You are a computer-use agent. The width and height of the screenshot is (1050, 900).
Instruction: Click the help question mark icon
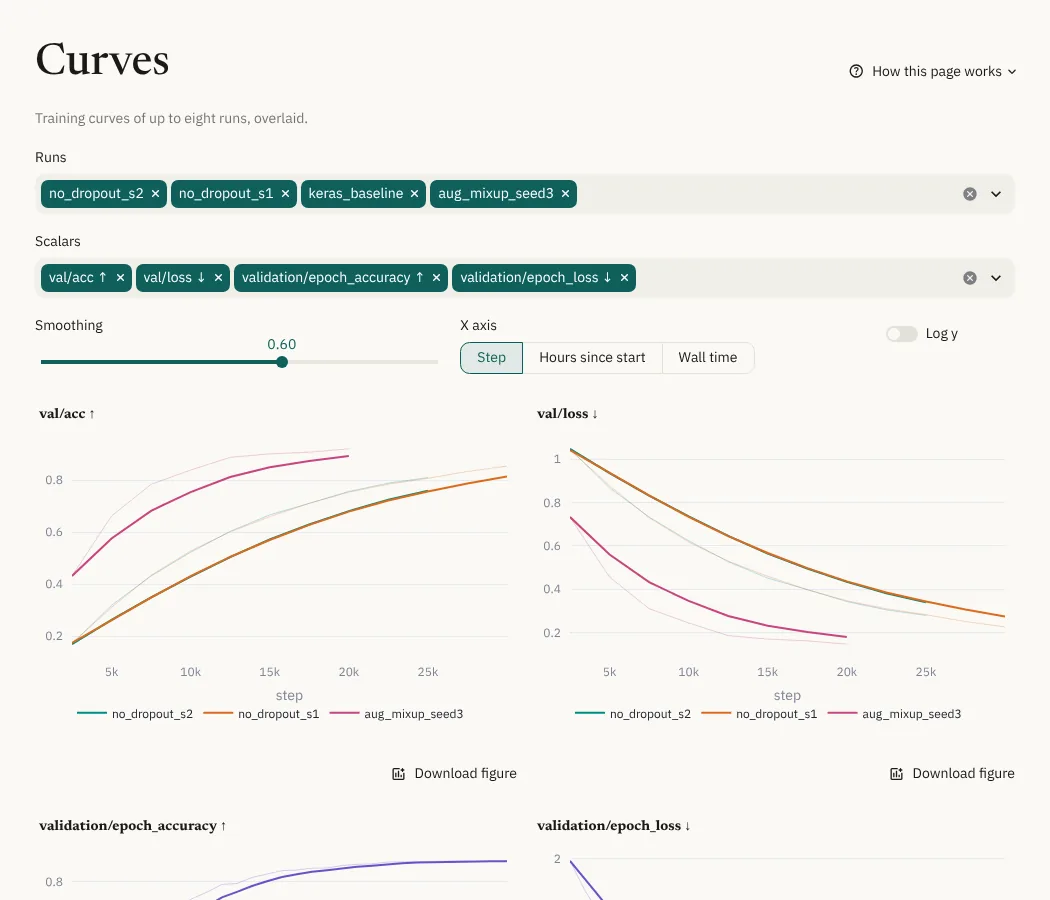tap(856, 72)
